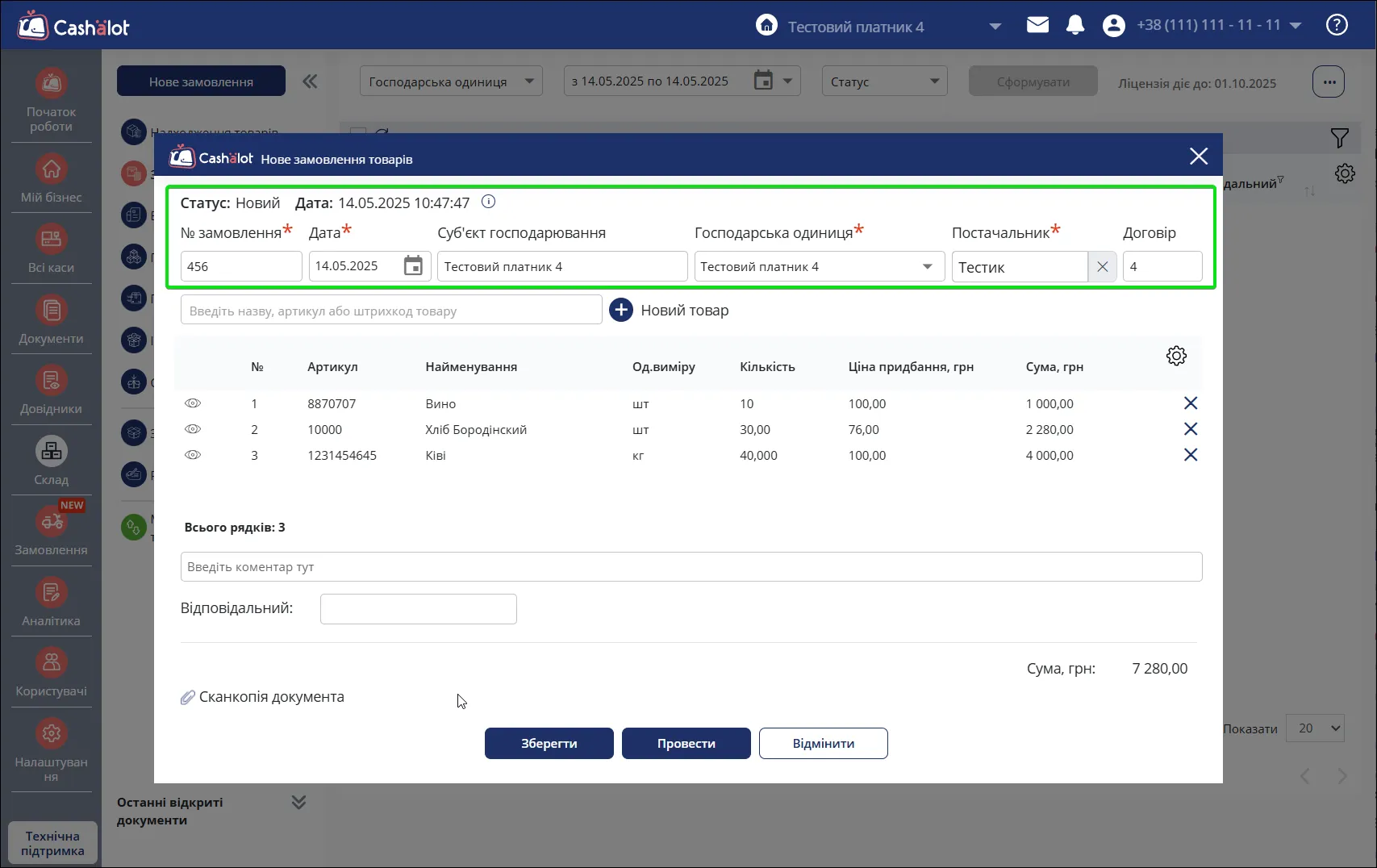
Task: Toggle eye icon for Ківі row
Action: pyautogui.click(x=193, y=455)
